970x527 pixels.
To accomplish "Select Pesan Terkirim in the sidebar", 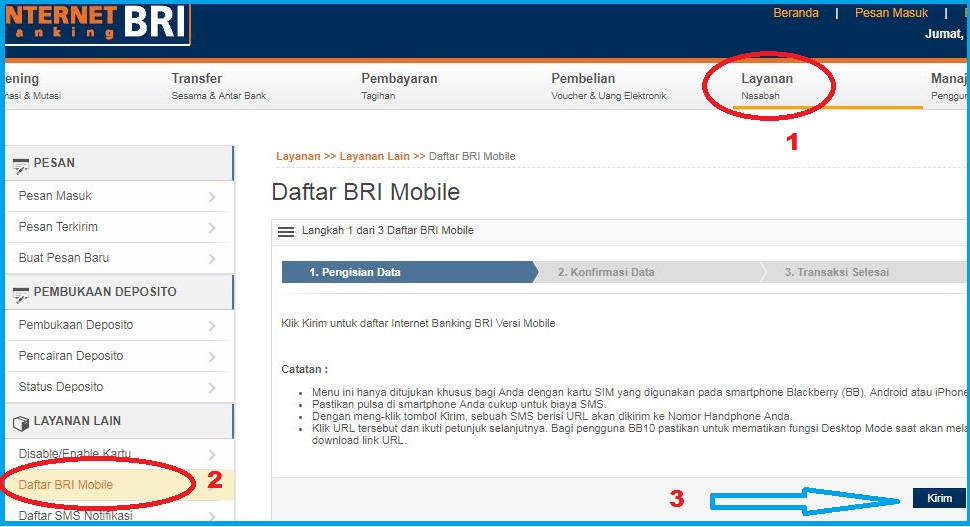I will (119, 227).
